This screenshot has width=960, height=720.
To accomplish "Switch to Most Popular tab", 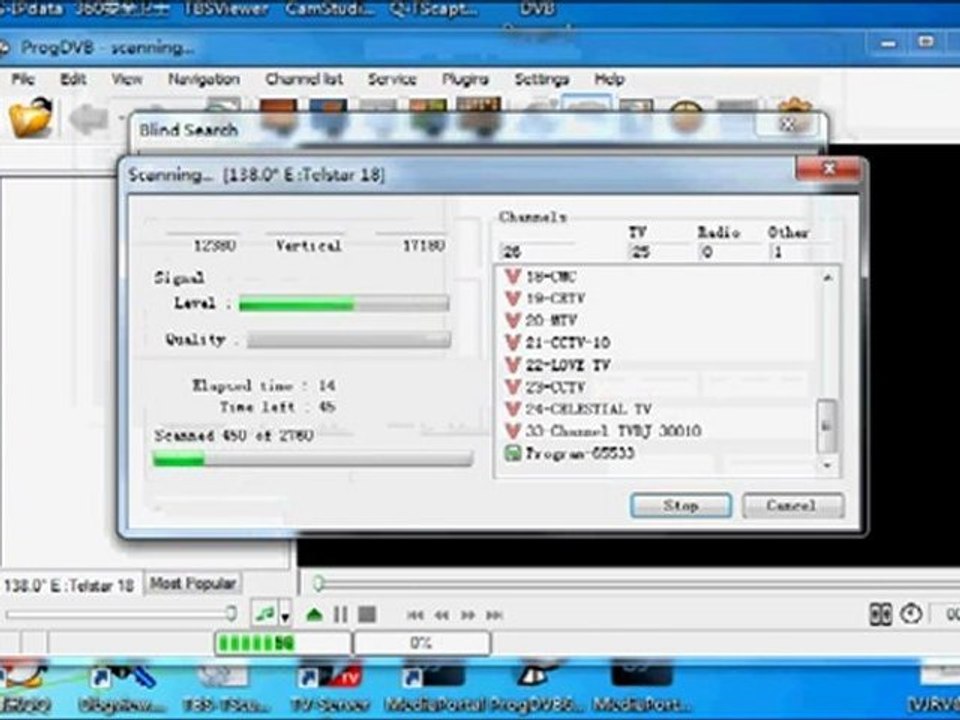I will 193,583.
